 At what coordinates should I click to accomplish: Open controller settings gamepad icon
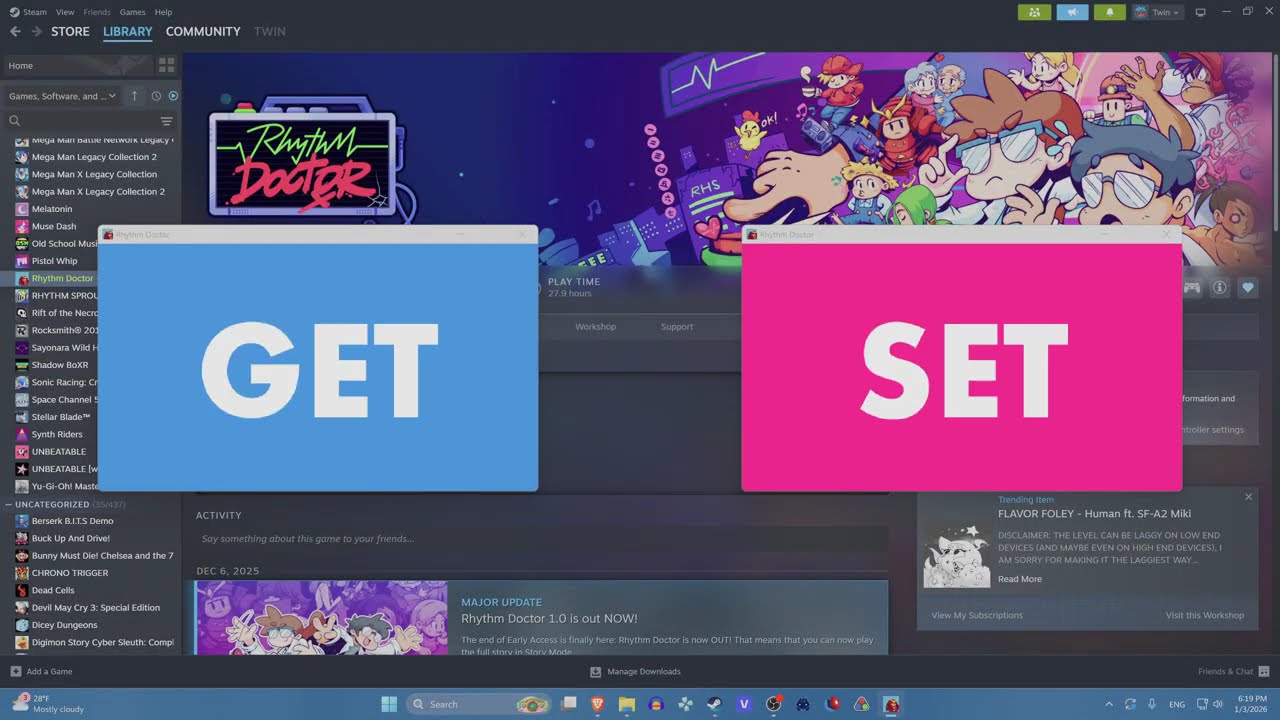coord(1192,288)
